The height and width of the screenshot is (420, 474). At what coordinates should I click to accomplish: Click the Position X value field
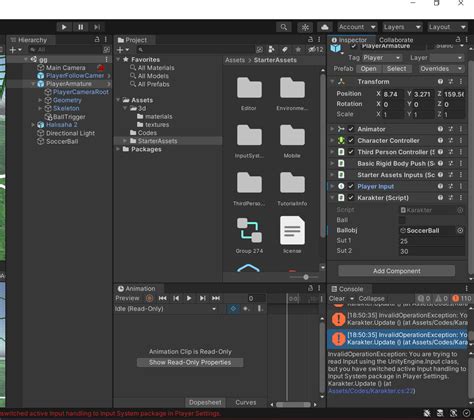[393, 94]
